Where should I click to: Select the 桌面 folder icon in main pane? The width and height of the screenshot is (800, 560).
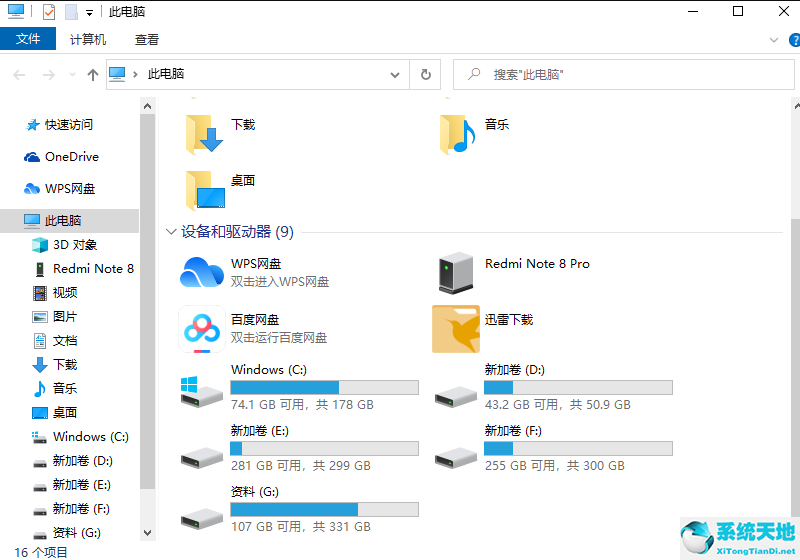coord(206,190)
